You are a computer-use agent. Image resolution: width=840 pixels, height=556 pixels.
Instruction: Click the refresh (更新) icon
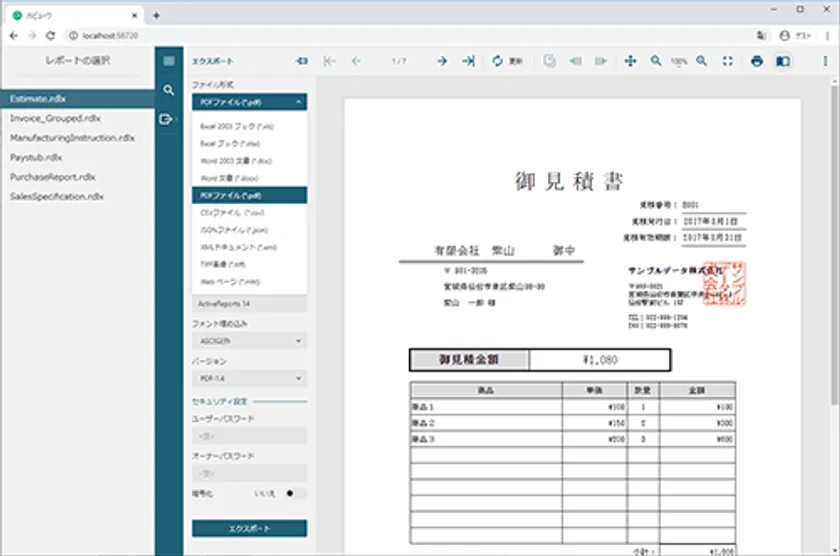(x=498, y=61)
